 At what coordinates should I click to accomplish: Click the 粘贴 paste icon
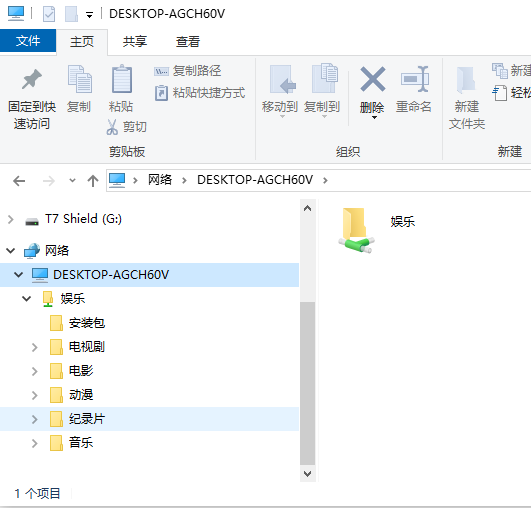click(122, 79)
